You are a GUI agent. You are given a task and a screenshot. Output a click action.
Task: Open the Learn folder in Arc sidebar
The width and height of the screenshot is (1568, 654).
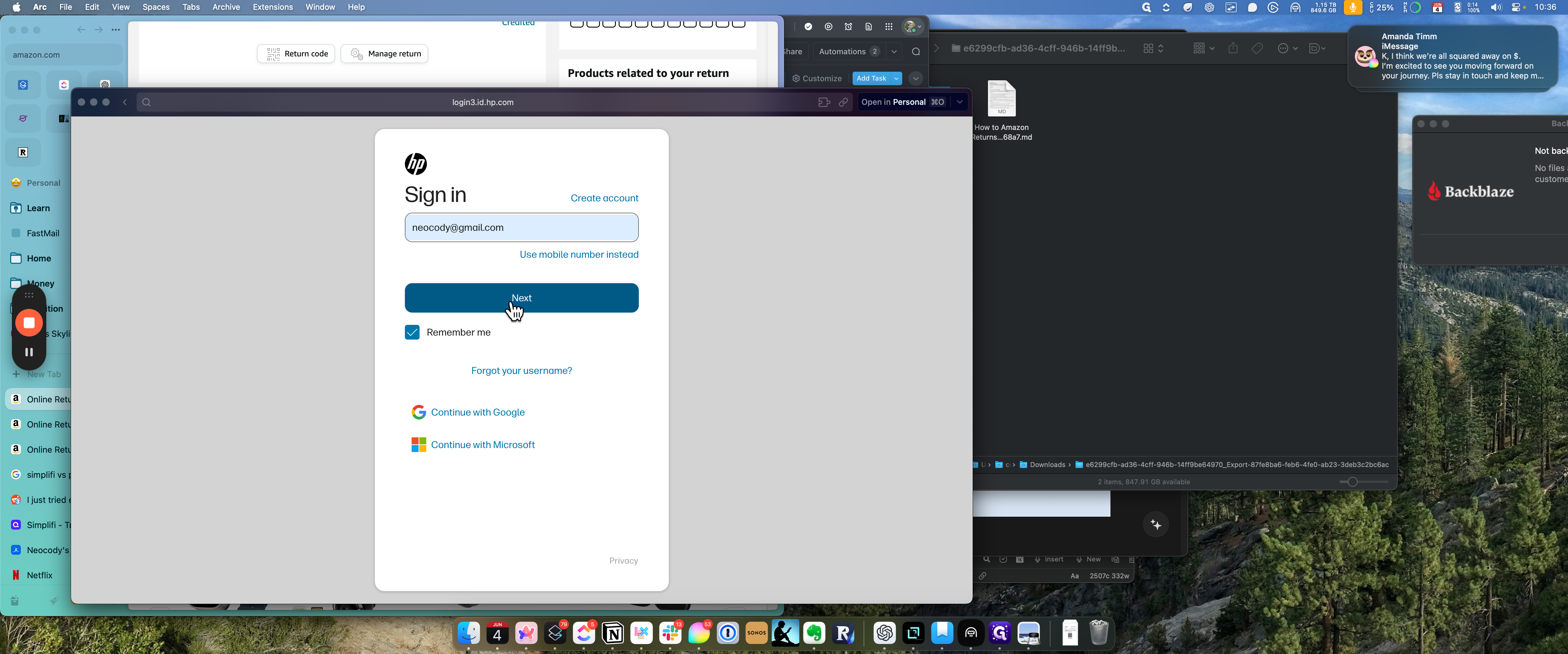coord(38,208)
